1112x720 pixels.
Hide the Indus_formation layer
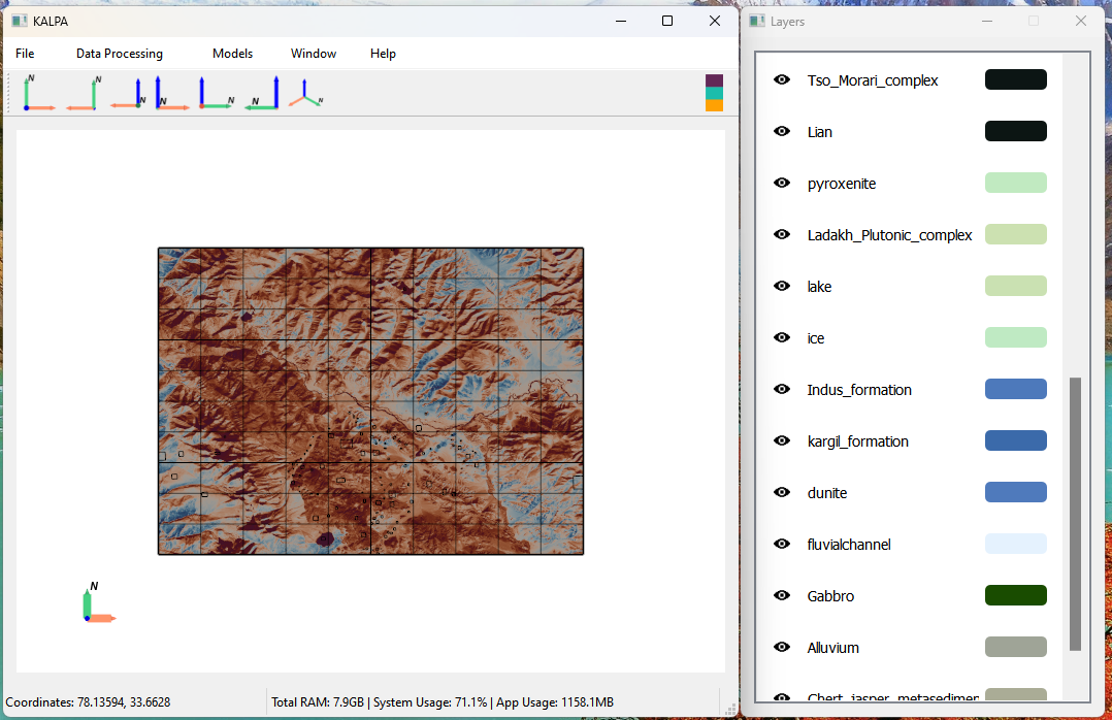782,389
